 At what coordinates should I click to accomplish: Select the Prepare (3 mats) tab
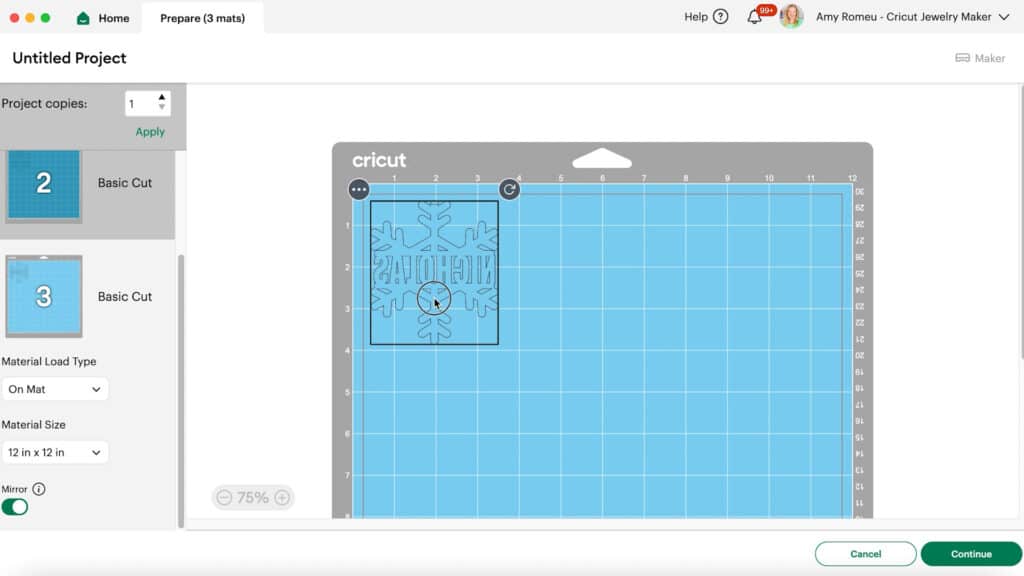pos(202,18)
